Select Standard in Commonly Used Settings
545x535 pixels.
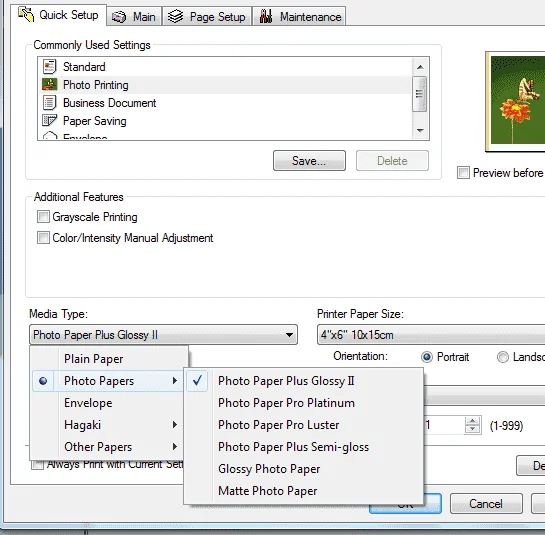pos(225,67)
